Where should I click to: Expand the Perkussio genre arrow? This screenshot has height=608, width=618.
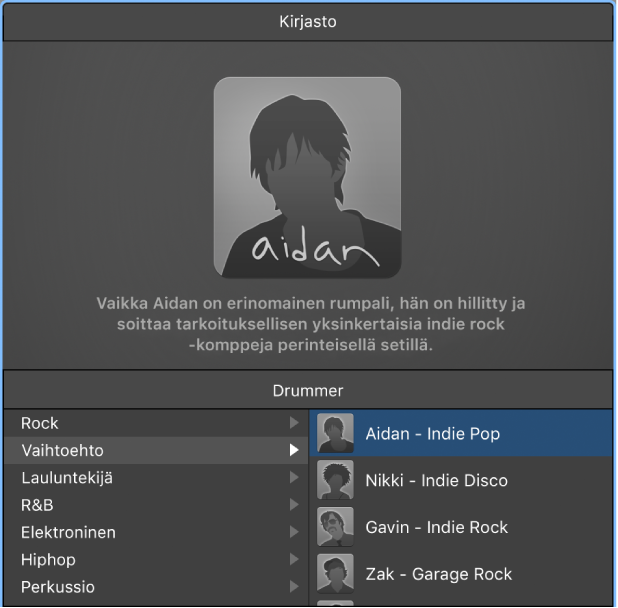tap(294, 587)
